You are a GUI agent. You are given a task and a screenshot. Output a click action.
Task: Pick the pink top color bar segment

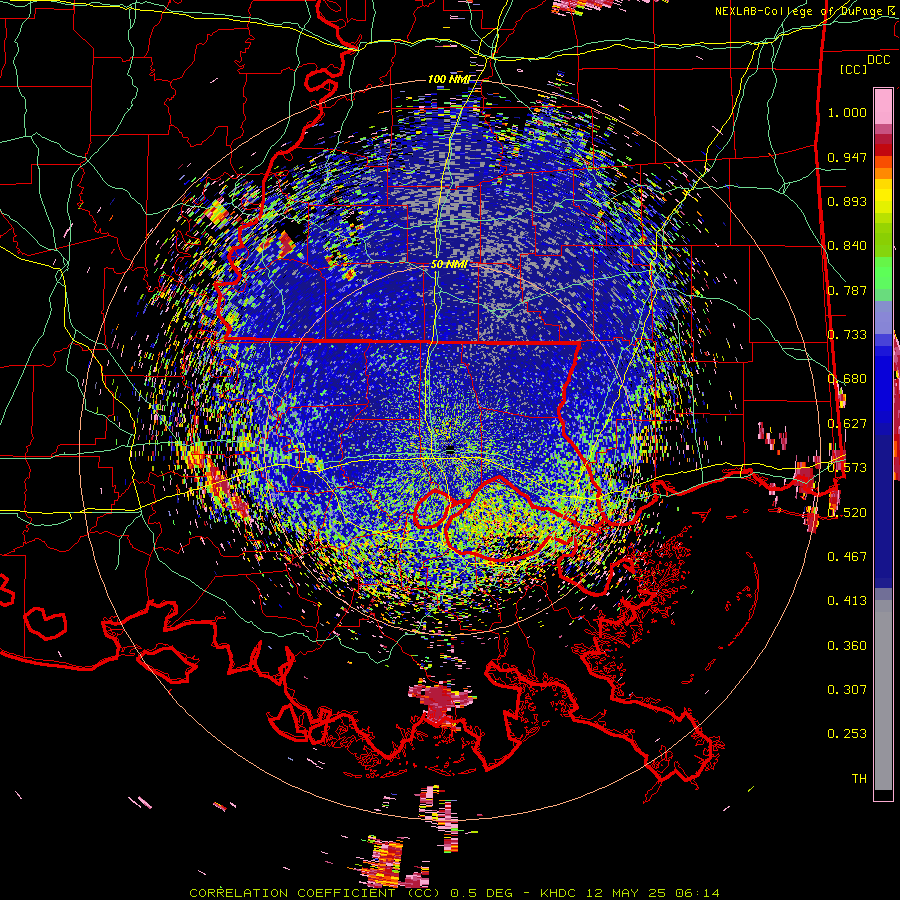pyautogui.click(x=883, y=106)
